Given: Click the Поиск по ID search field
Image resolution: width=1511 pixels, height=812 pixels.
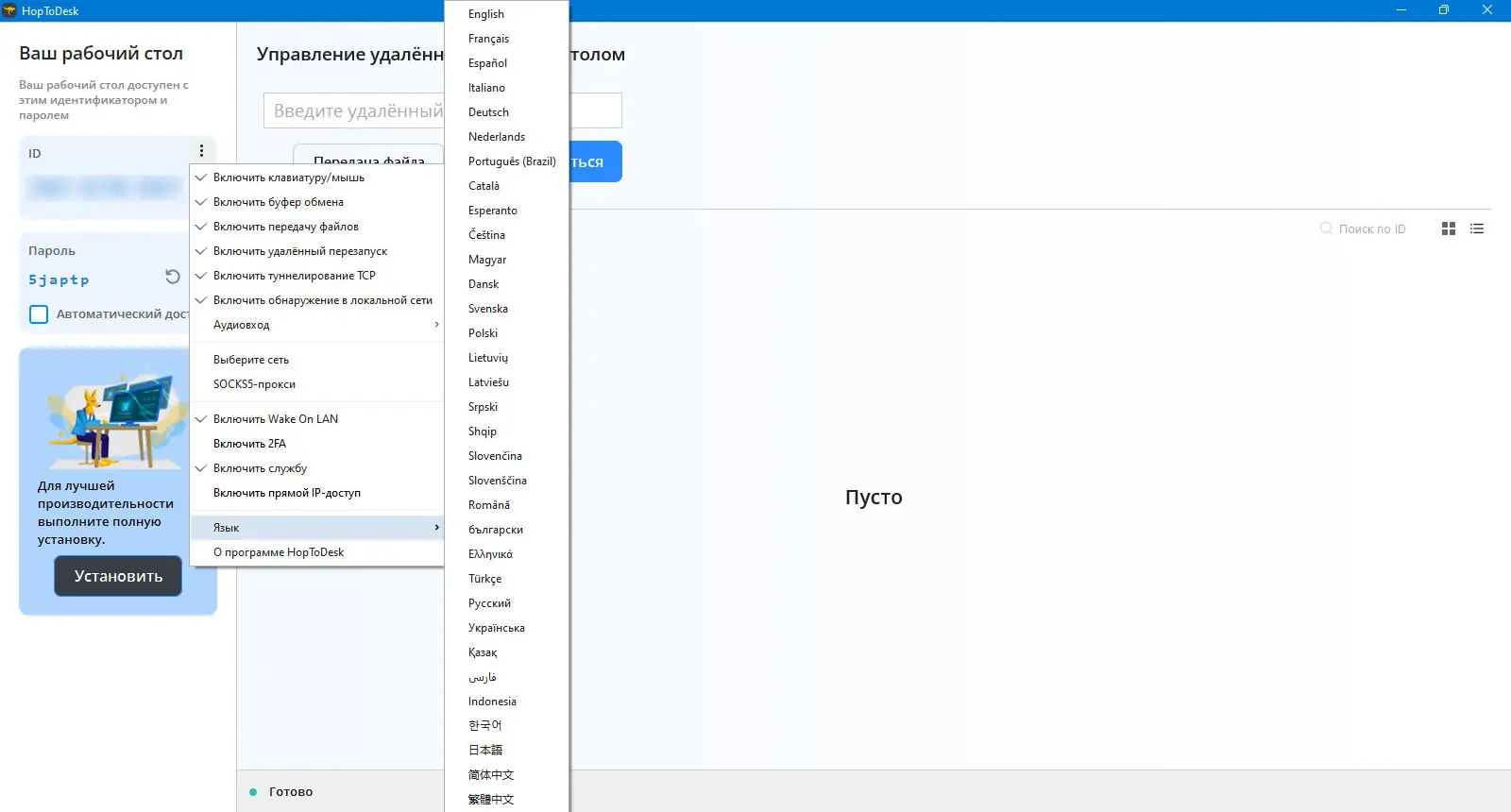Looking at the screenshot, I should pos(1372,228).
